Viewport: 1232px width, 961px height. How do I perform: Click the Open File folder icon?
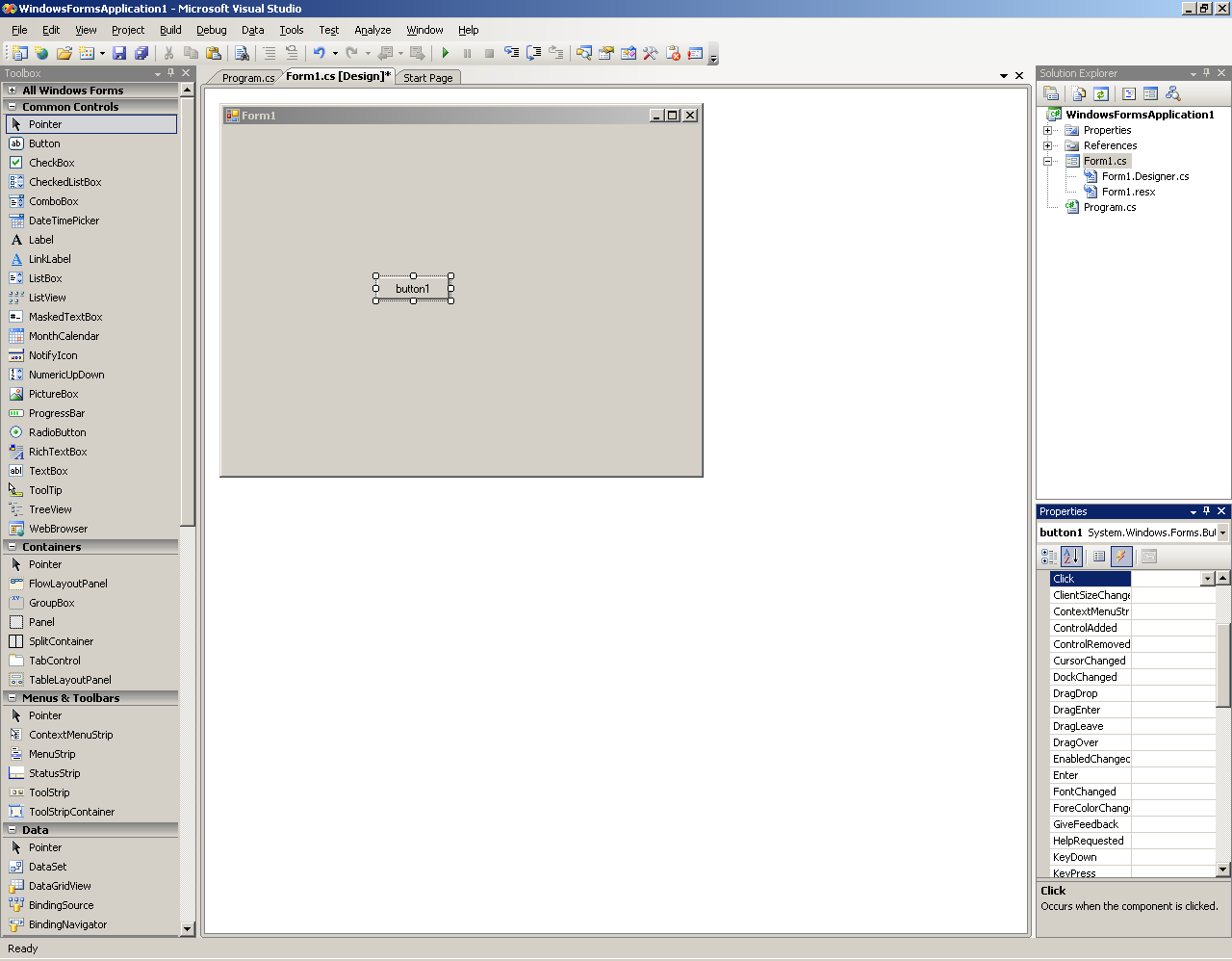click(x=64, y=53)
